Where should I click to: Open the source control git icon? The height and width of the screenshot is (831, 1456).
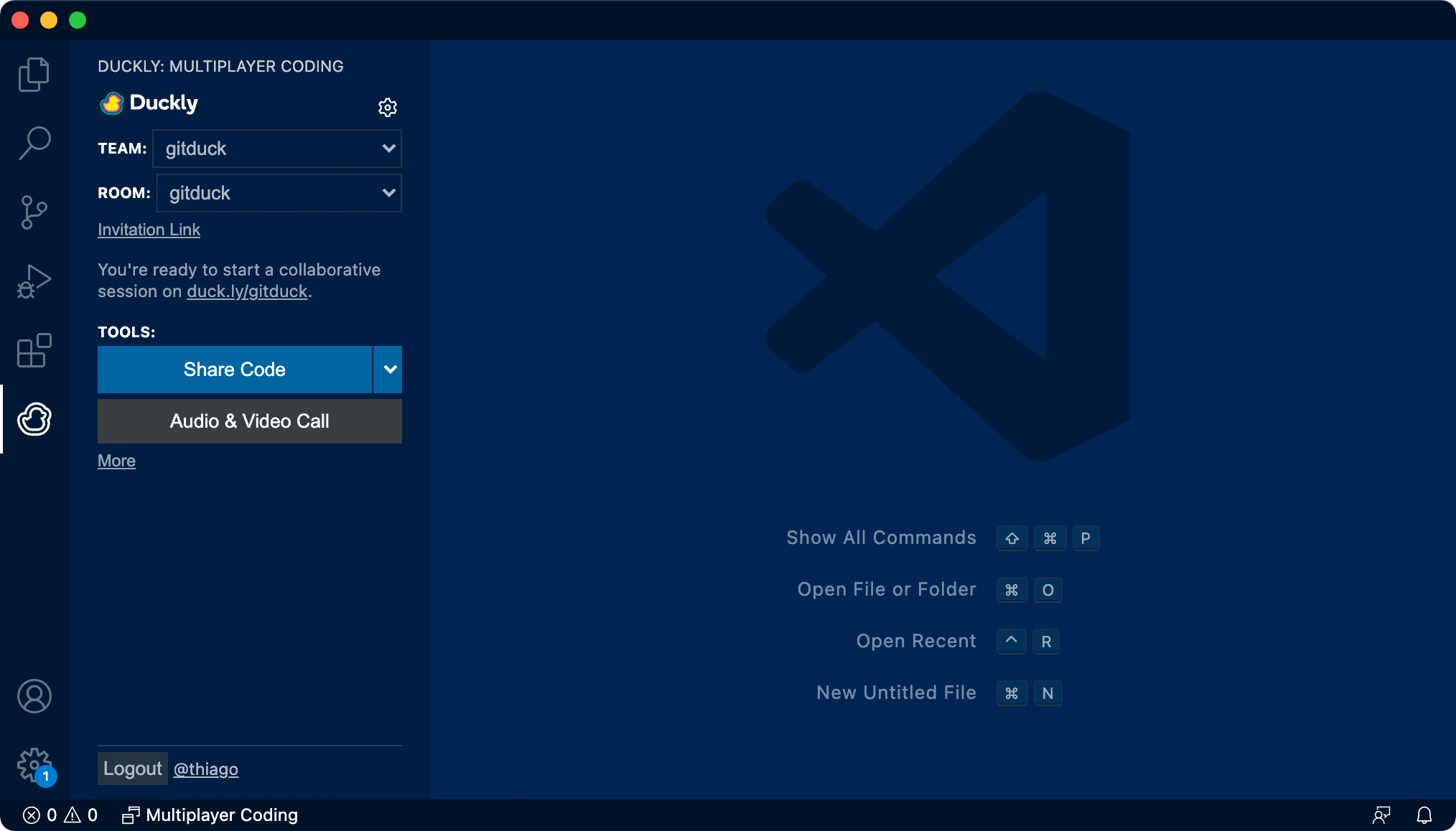point(33,211)
